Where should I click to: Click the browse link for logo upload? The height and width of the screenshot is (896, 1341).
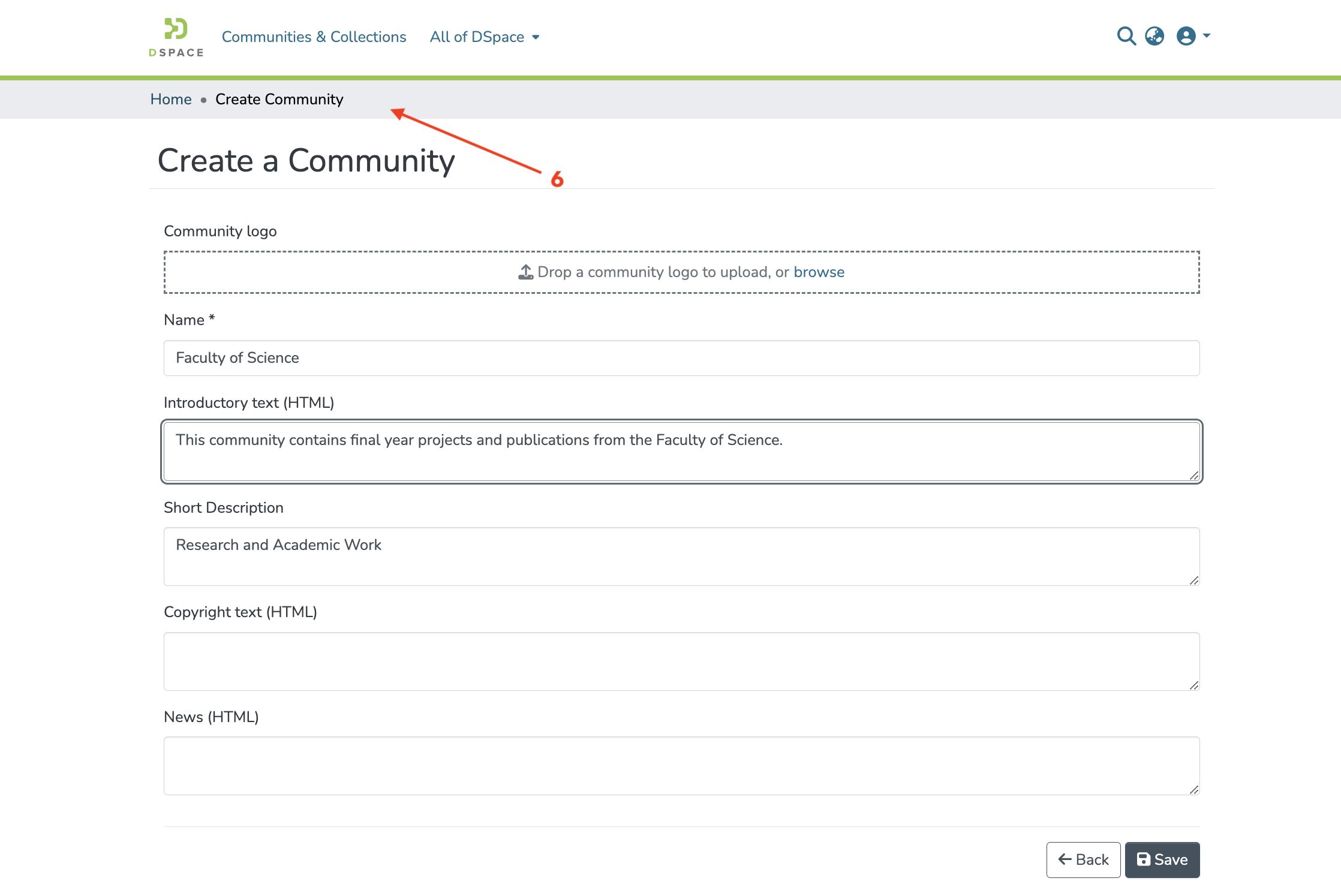coord(819,272)
